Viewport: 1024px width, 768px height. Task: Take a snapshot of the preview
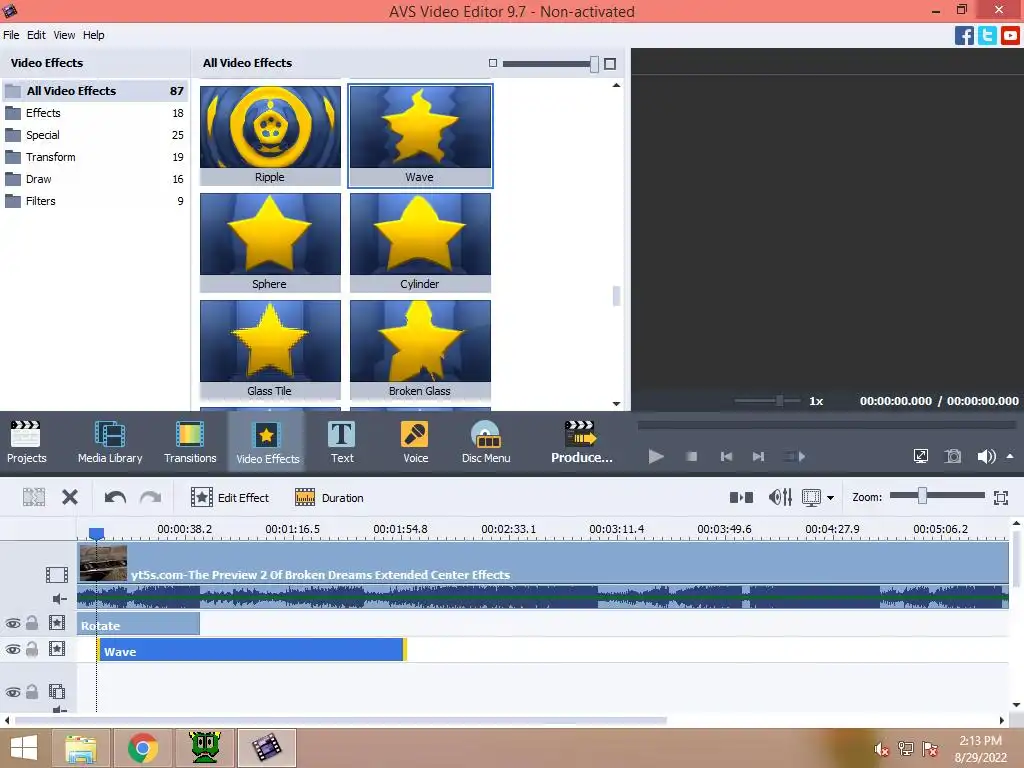[953, 456]
